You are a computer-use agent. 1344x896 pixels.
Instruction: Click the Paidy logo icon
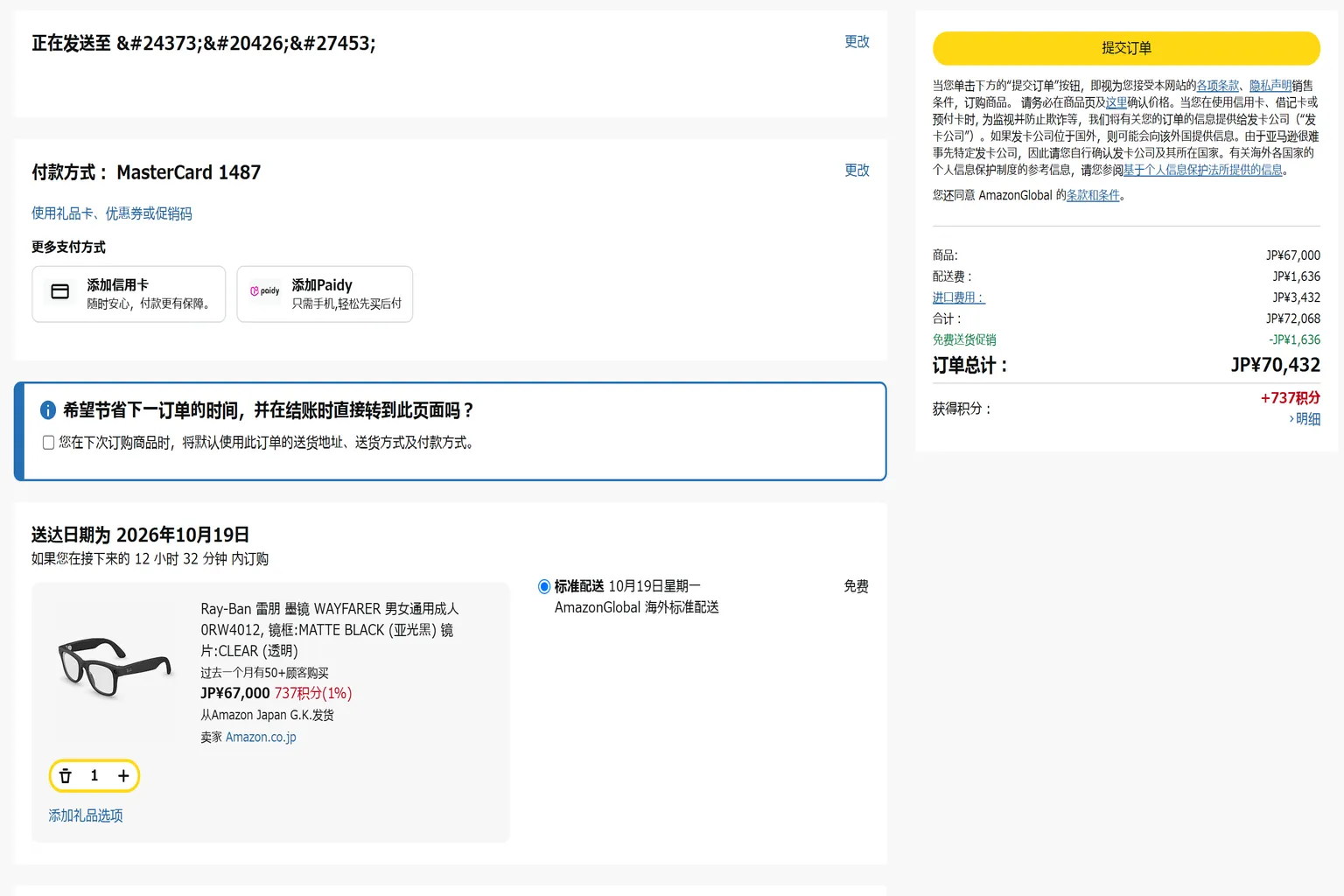coord(265,291)
